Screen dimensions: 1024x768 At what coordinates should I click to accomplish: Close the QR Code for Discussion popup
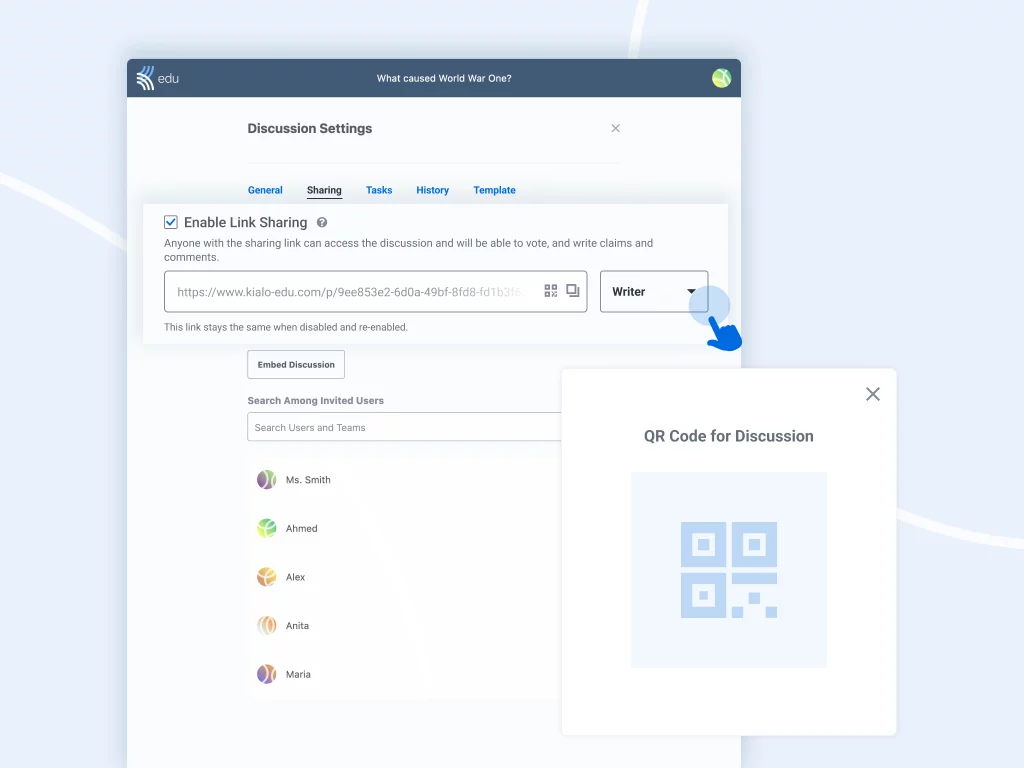872,394
